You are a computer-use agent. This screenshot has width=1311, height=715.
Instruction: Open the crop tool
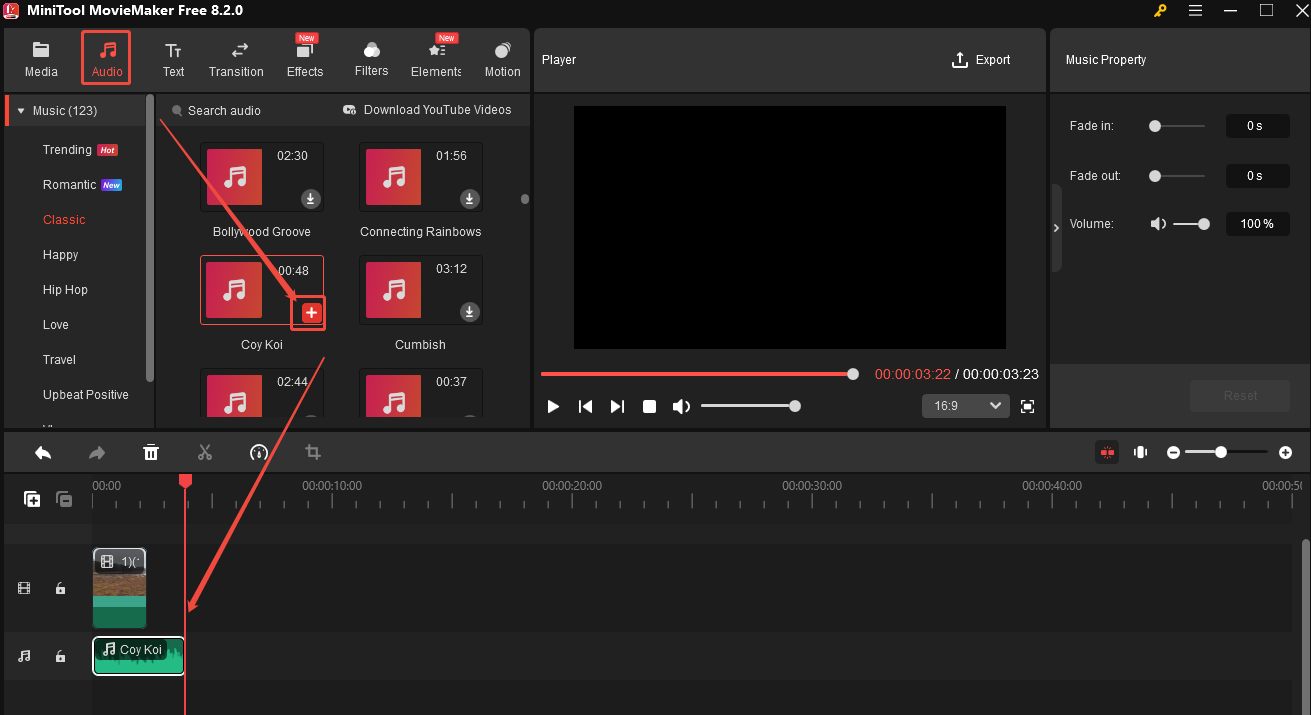pyautogui.click(x=313, y=453)
